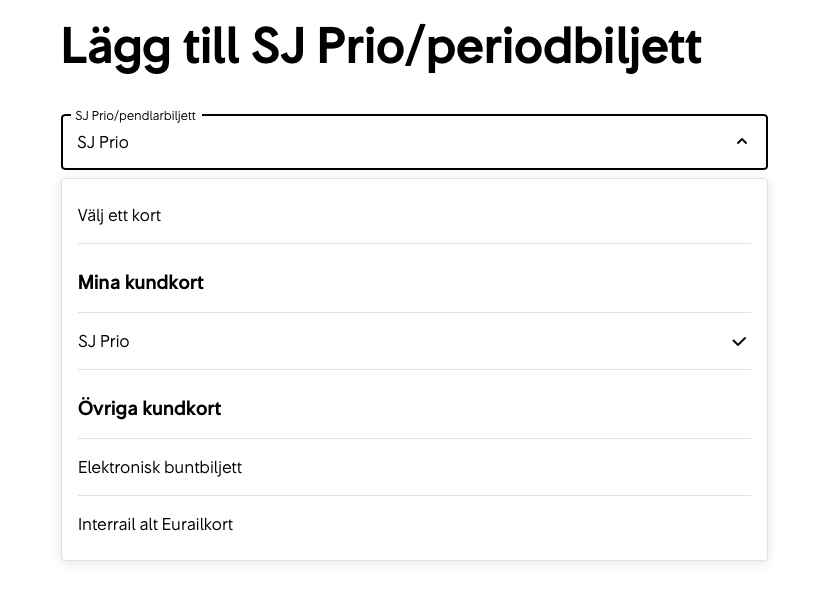Choose the first entry of the dropdown list

(x=119, y=215)
